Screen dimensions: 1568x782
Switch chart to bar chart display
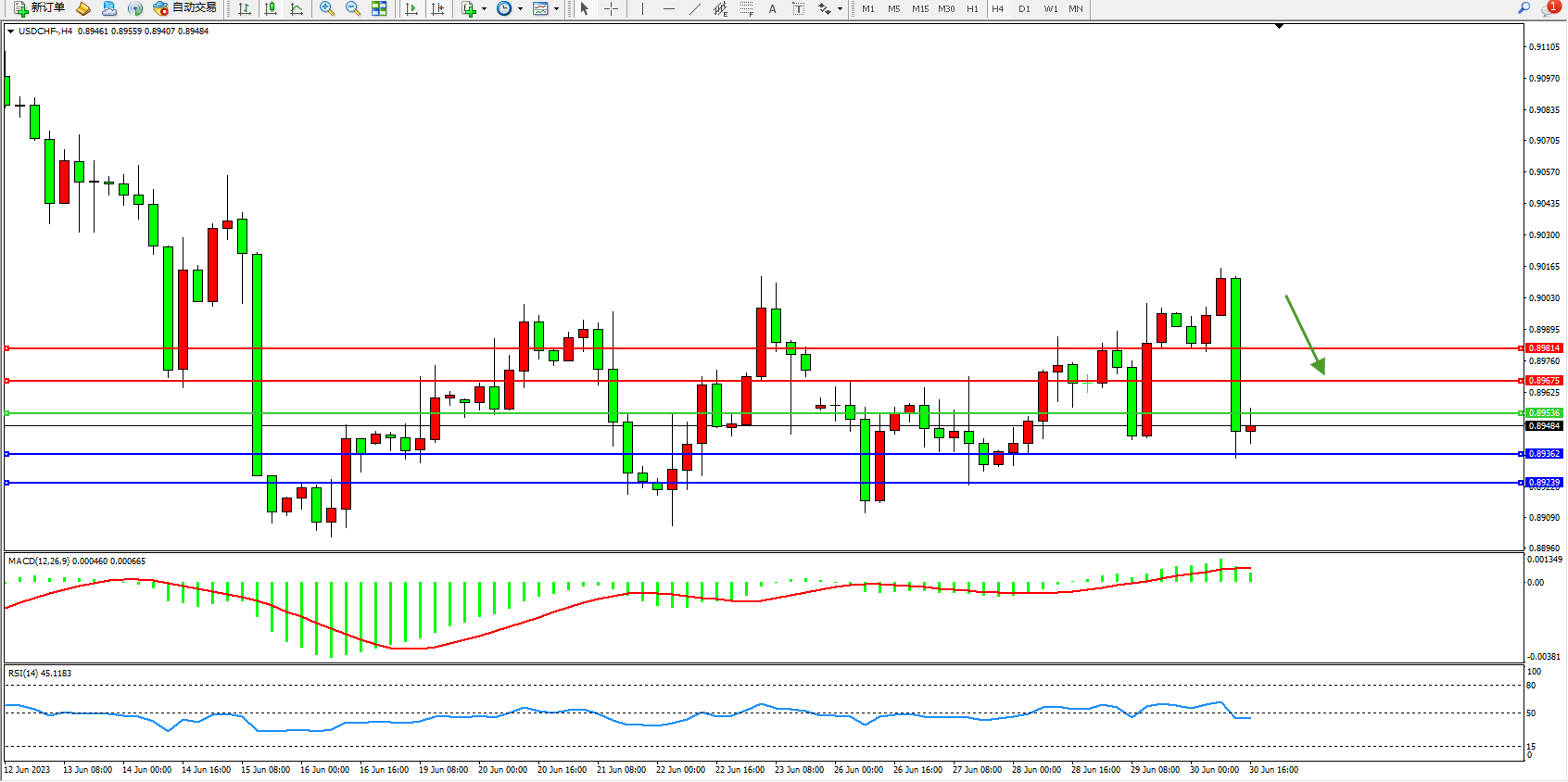[245, 8]
